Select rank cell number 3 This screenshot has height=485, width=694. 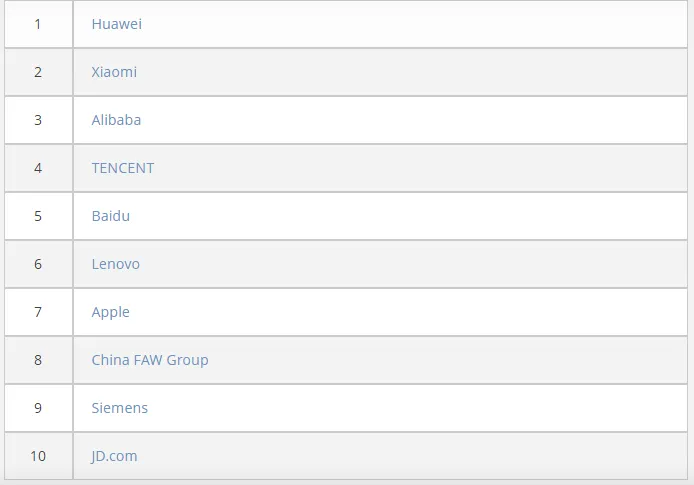[39, 120]
